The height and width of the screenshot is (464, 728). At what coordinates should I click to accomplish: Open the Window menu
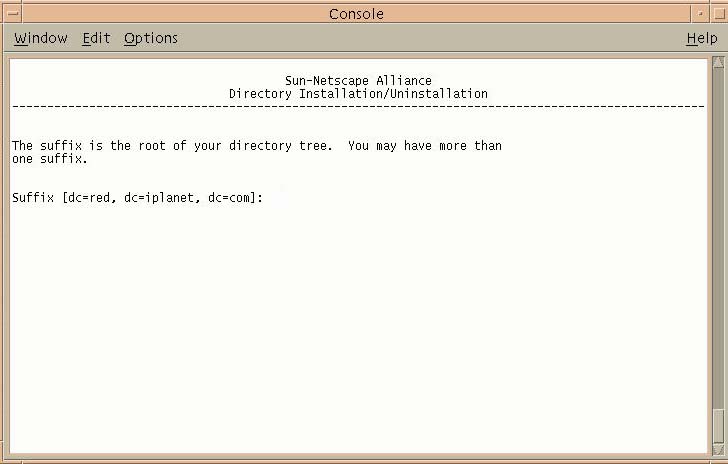pyautogui.click(x=40, y=38)
